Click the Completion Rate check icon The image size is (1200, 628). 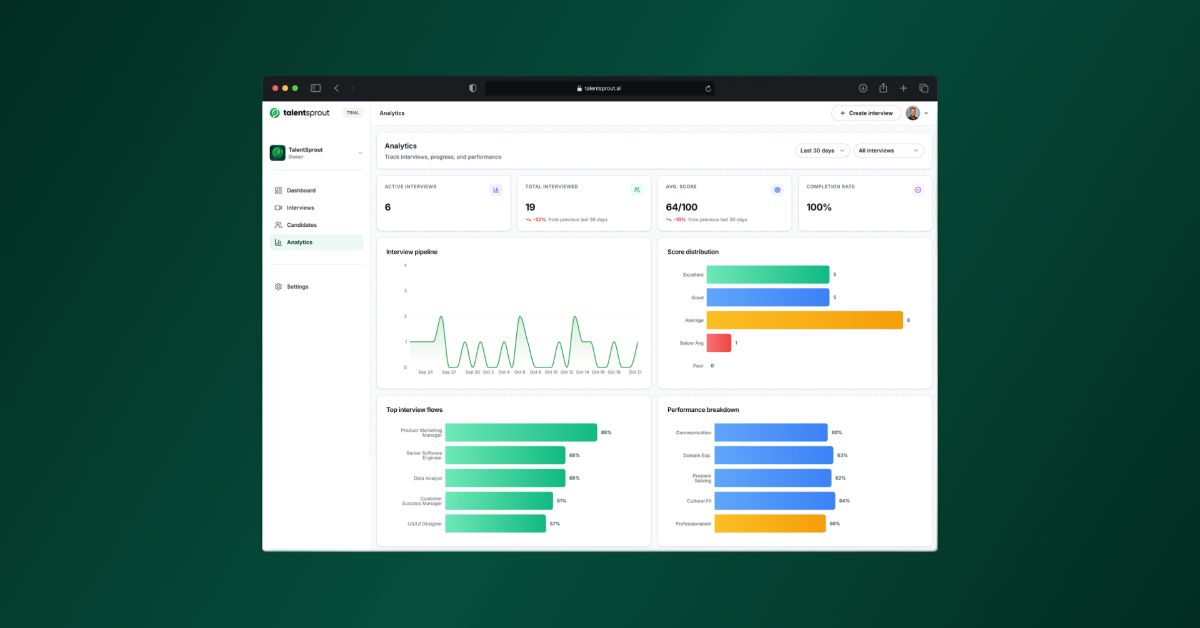click(x=918, y=189)
